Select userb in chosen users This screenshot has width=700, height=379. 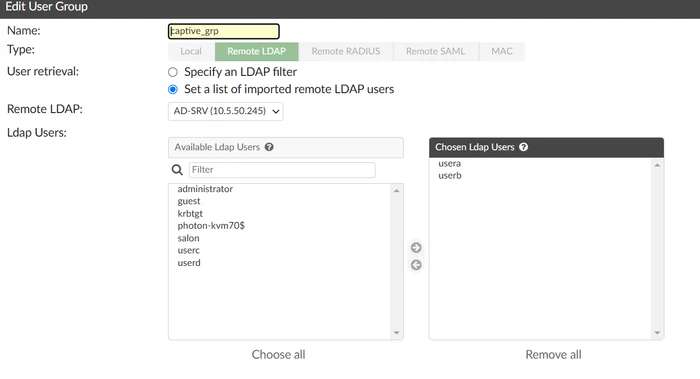click(450, 175)
